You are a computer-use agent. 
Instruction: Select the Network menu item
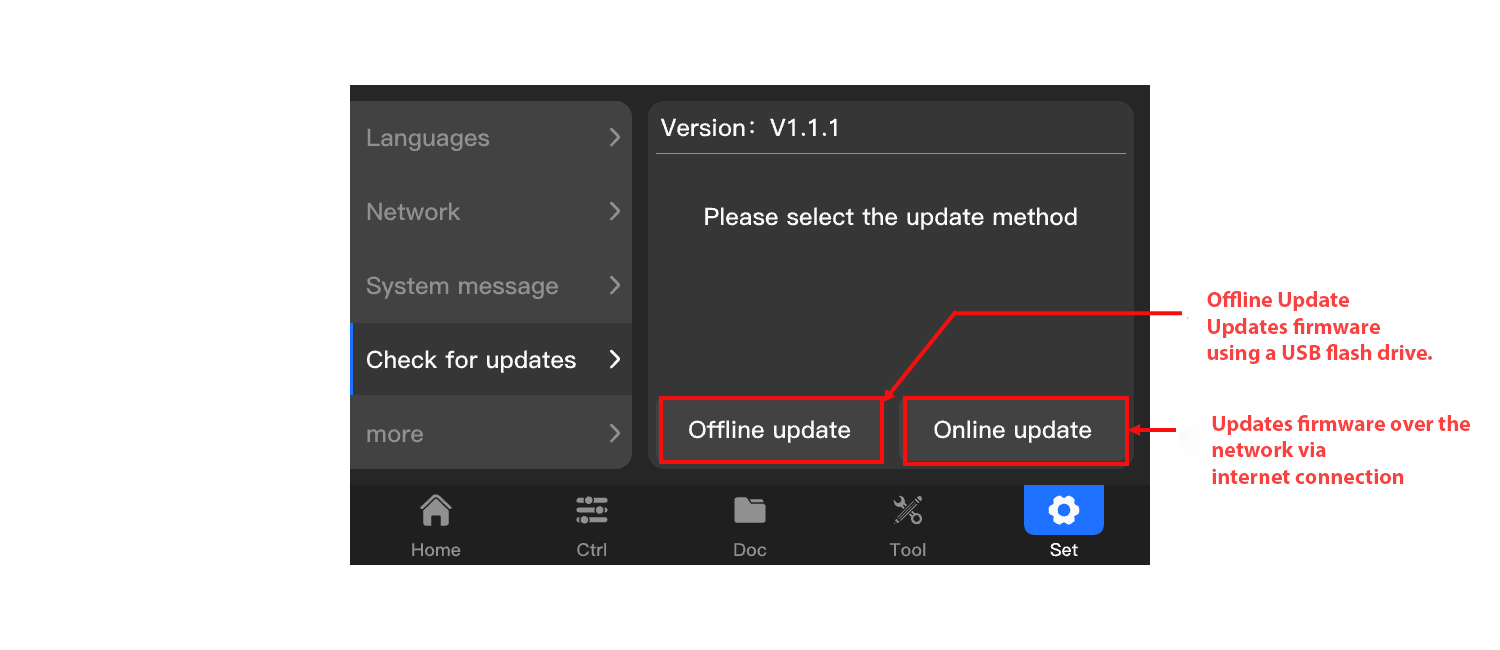(413, 212)
